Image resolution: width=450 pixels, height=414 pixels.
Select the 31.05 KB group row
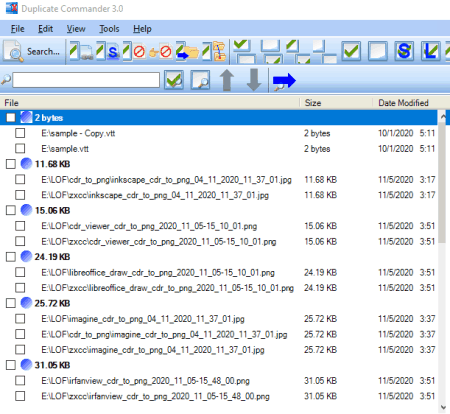tap(218, 365)
